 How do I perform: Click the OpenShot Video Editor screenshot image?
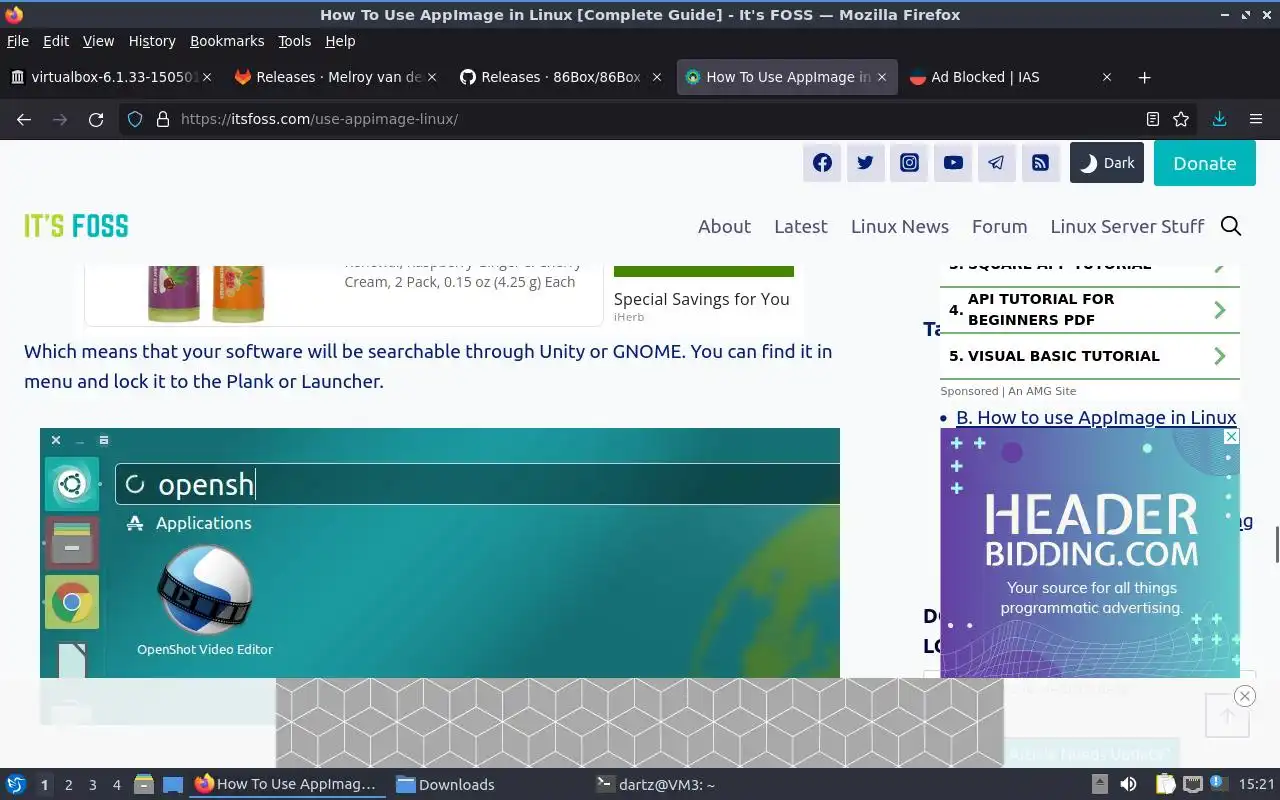pyautogui.click(x=440, y=553)
